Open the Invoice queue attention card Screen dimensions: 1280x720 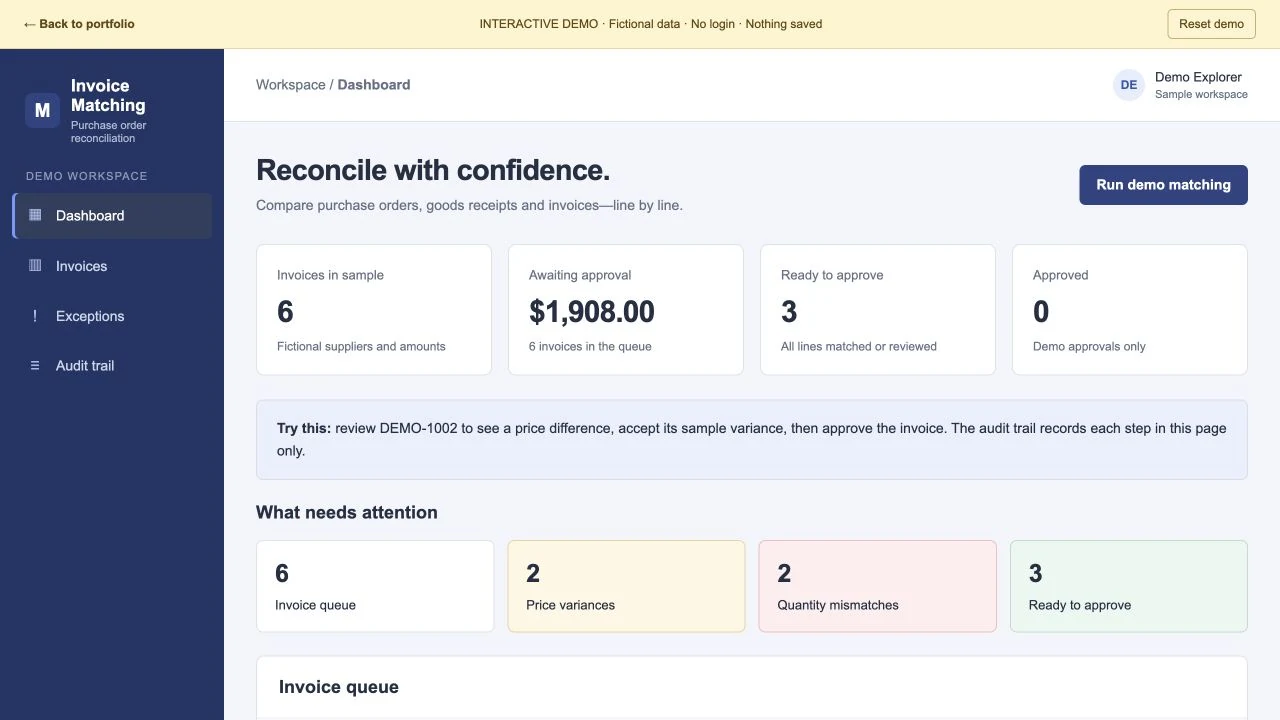[x=375, y=586]
